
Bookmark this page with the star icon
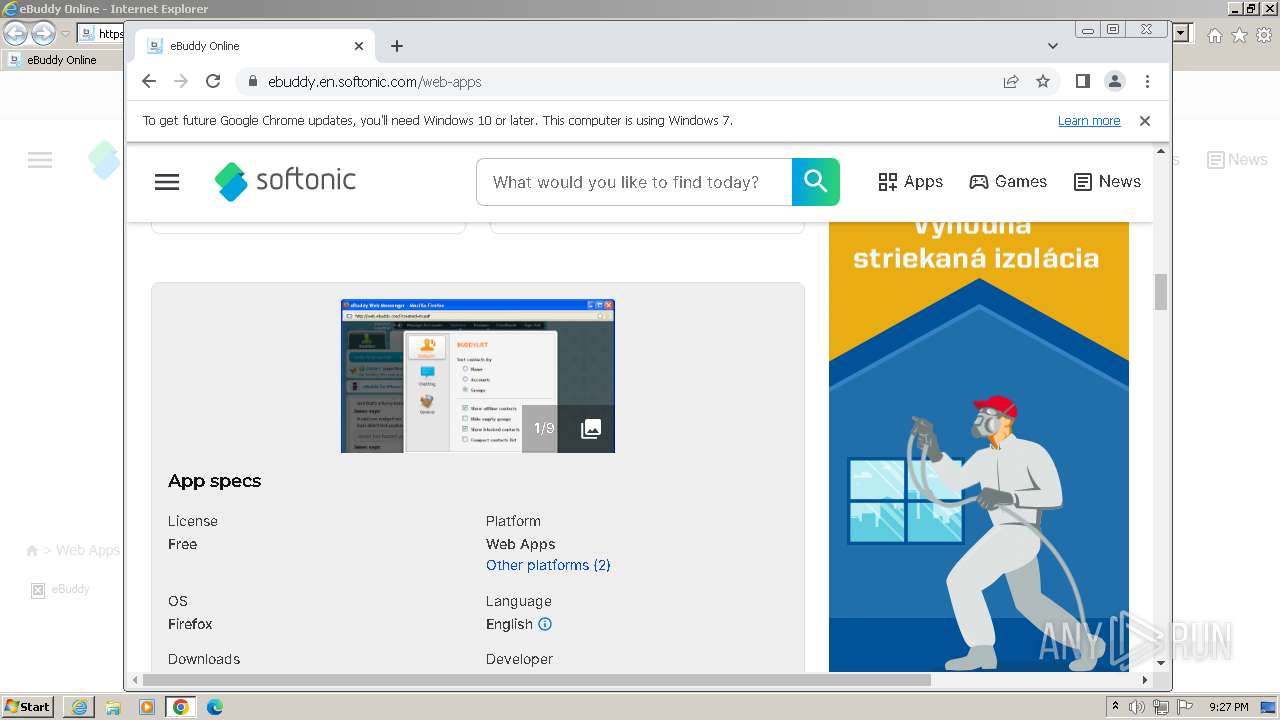[1043, 82]
